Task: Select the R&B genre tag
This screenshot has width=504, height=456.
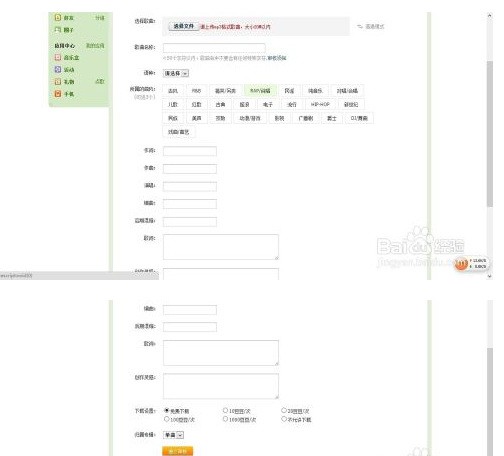Action: point(196,91)
